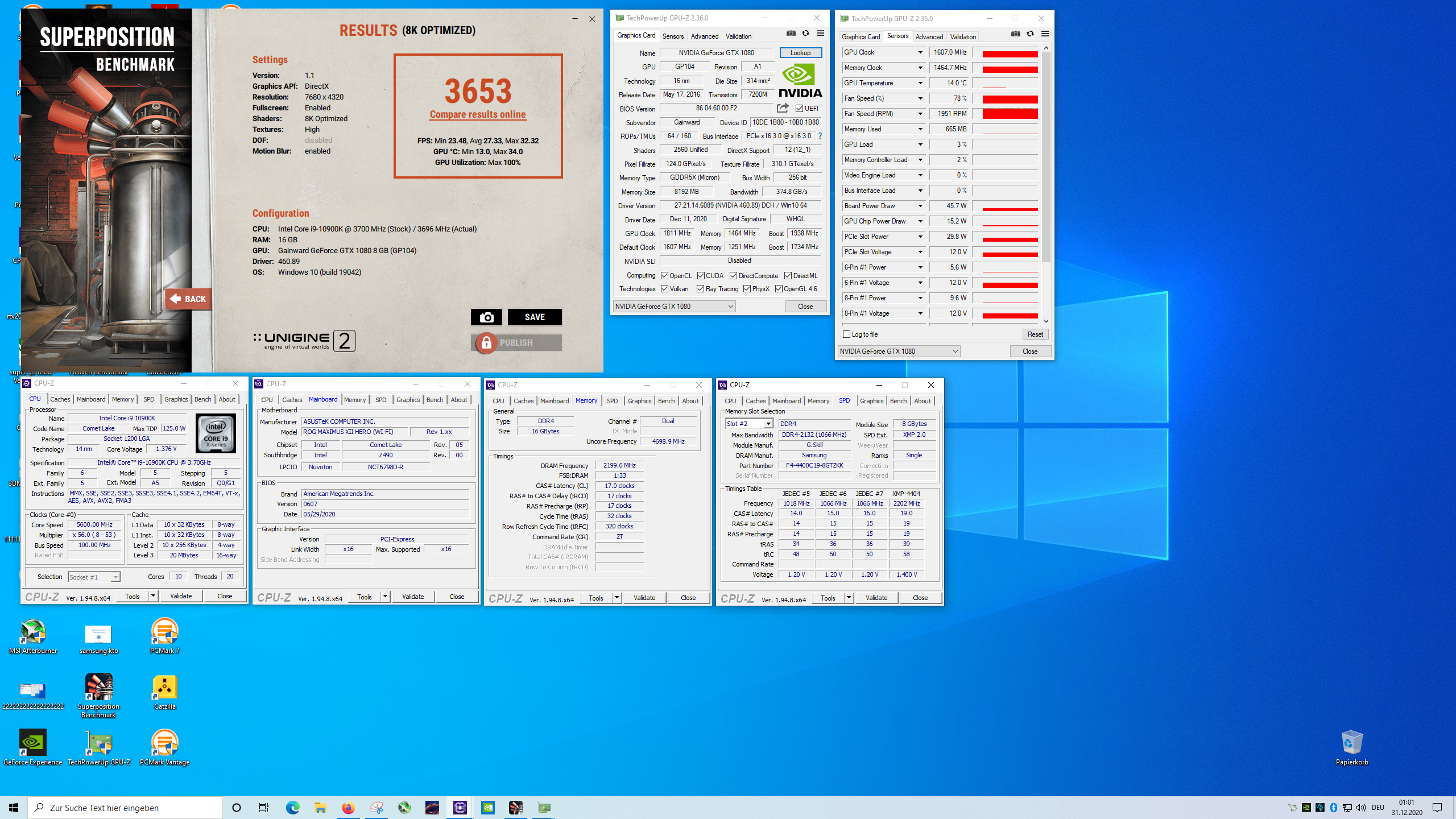Click the GPU-Z Lookup button
The image size is (1456, 819).
800,53
